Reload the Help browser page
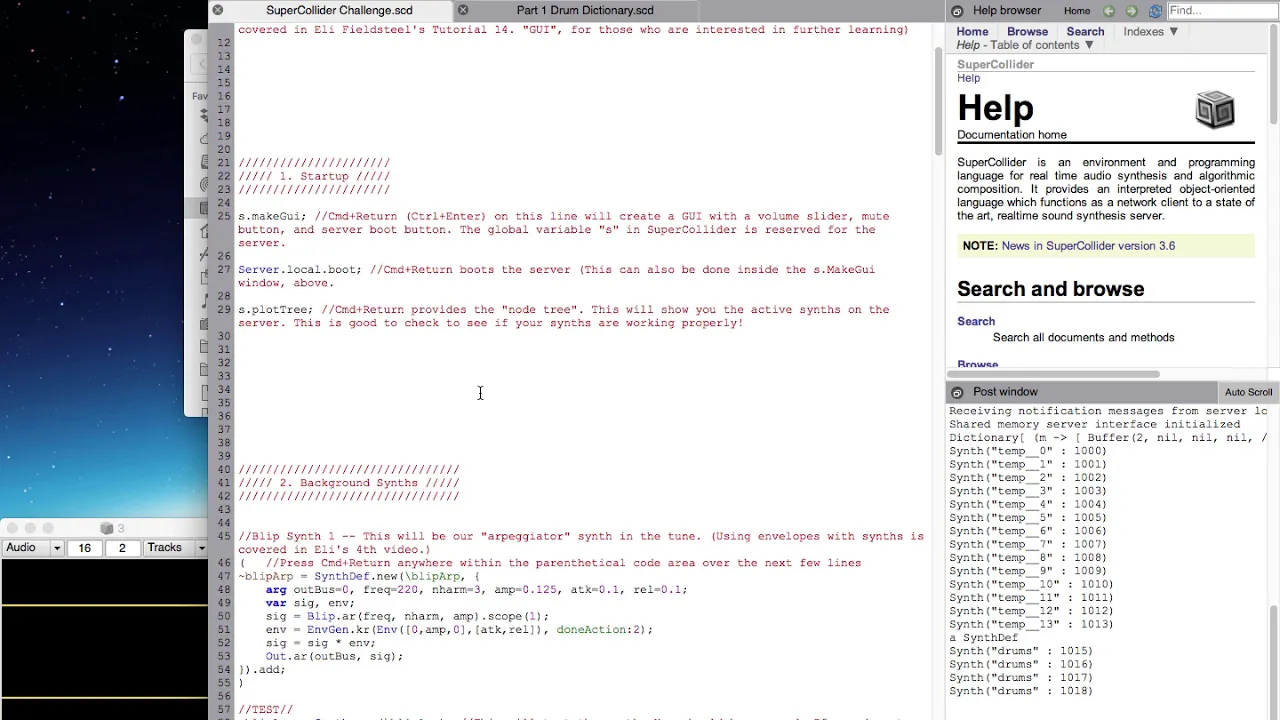This screenshot has height=720, width=1280. coord(1155,11)
